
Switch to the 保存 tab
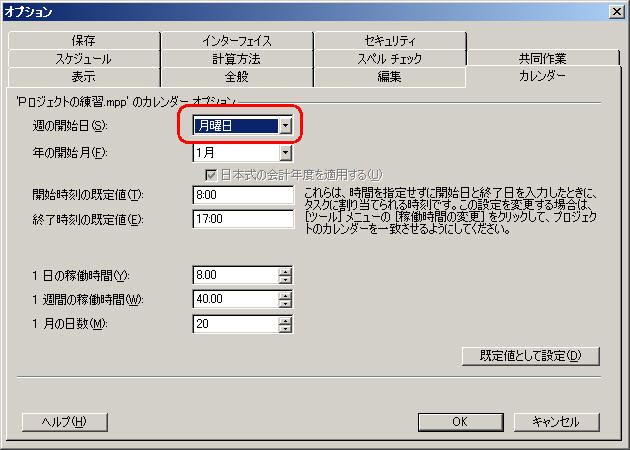pyautogui.click(x=83, y=41)
